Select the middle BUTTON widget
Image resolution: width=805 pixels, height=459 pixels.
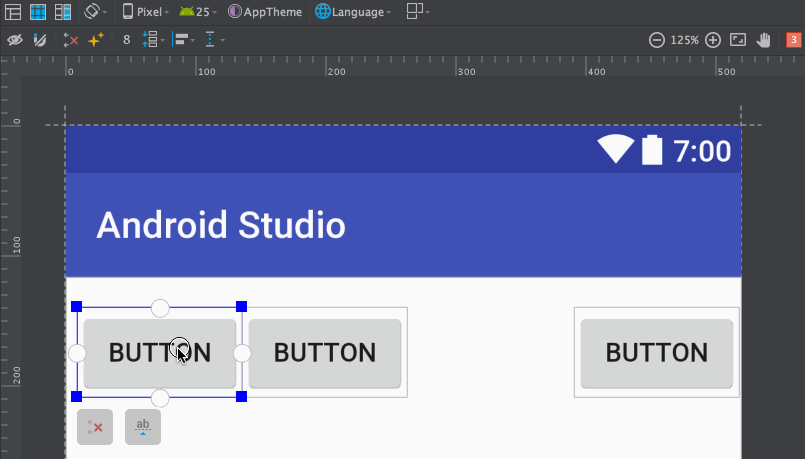coord(325,353)
